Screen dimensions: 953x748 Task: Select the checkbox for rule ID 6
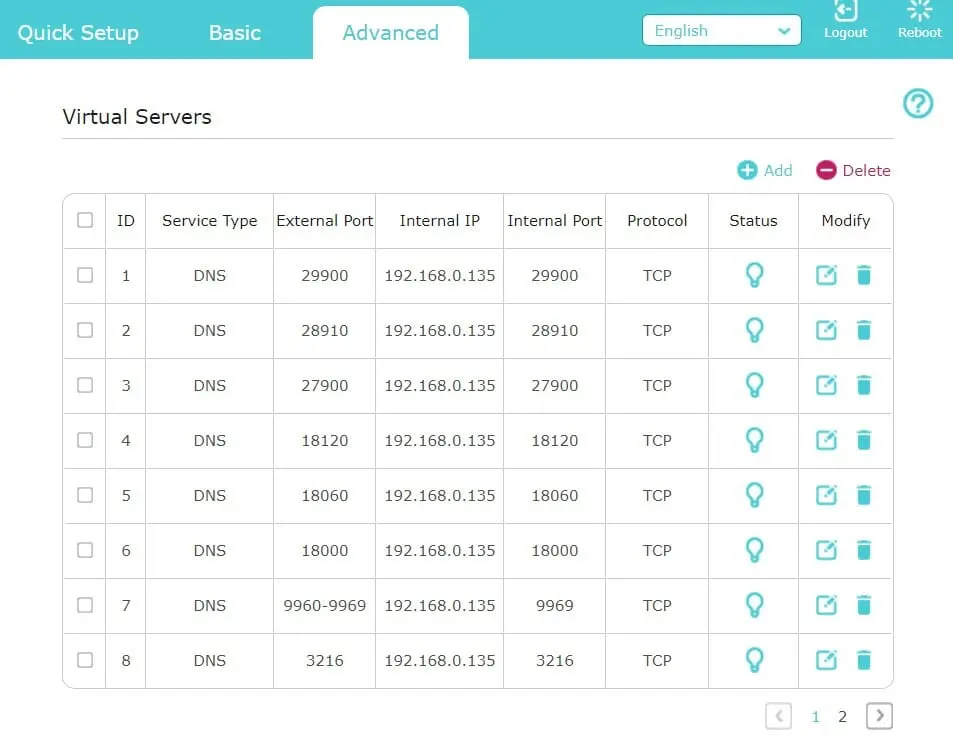[84, 550]
